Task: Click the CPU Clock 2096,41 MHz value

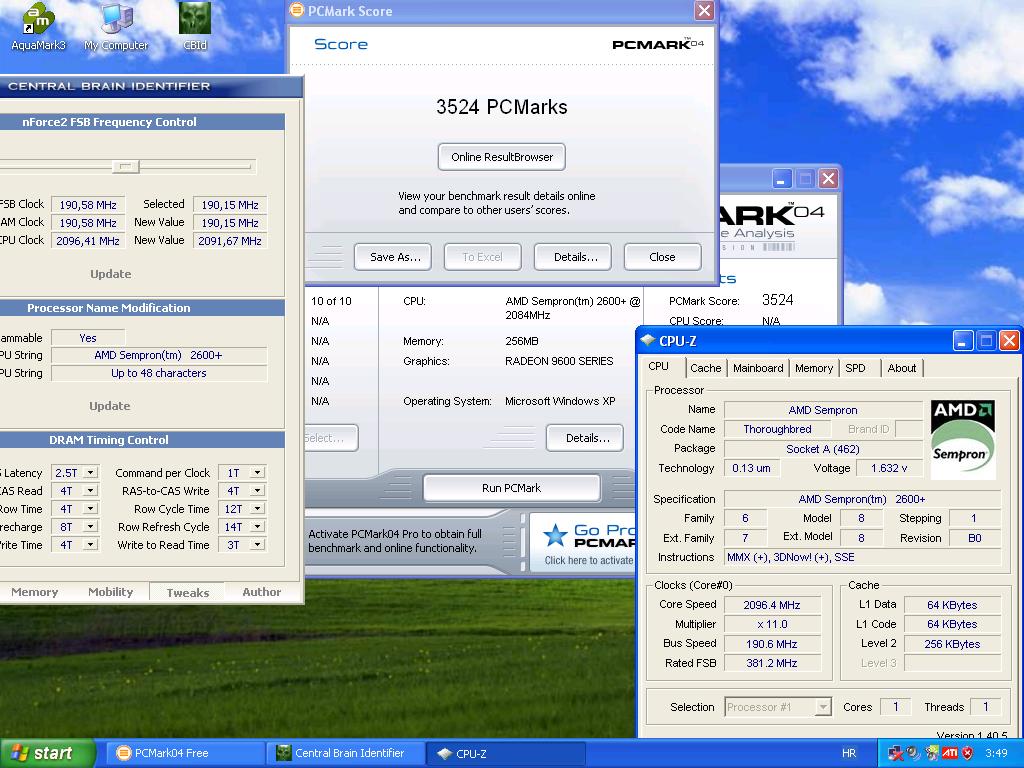Action: pyautogui.click(x=88, y=241)
